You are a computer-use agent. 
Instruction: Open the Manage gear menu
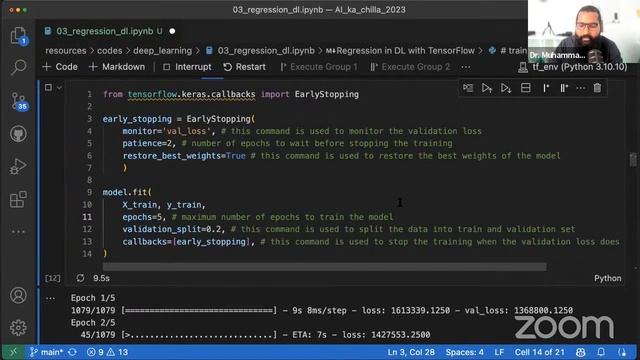click(x=18, y=327)
